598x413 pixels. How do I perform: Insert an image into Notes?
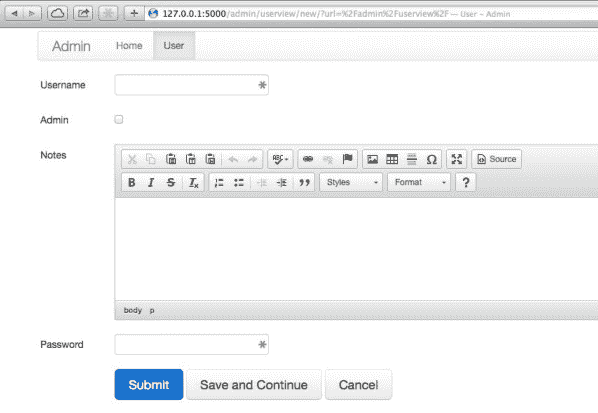373,159
